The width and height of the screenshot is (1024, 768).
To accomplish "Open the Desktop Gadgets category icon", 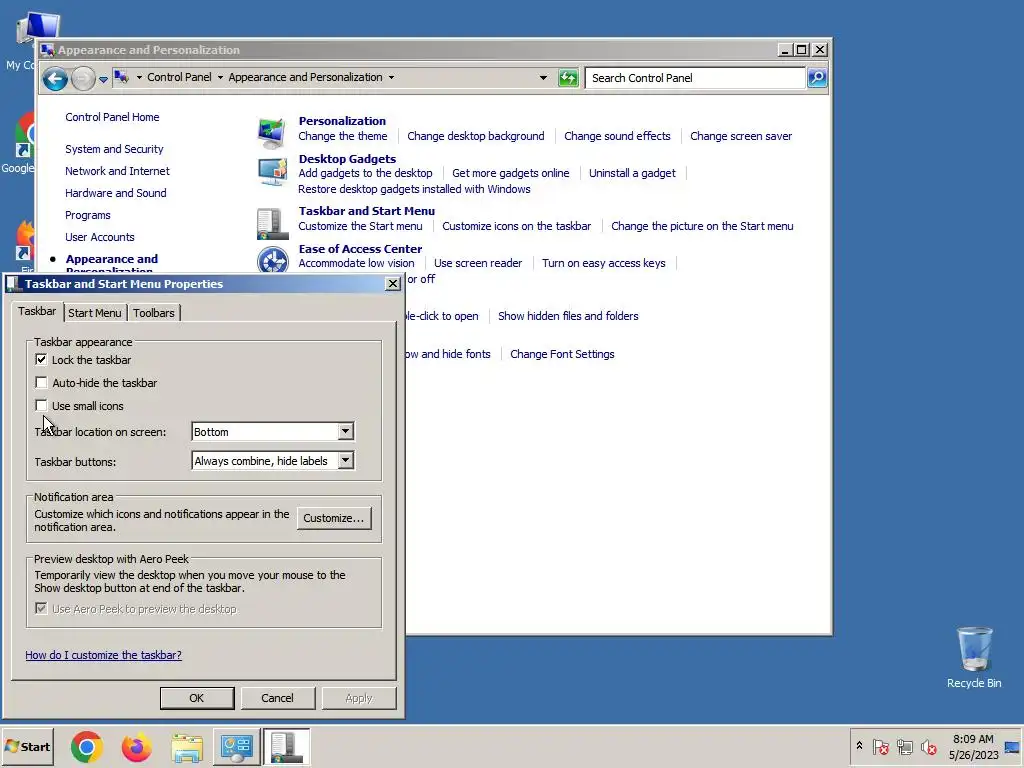I will point(272,172).
